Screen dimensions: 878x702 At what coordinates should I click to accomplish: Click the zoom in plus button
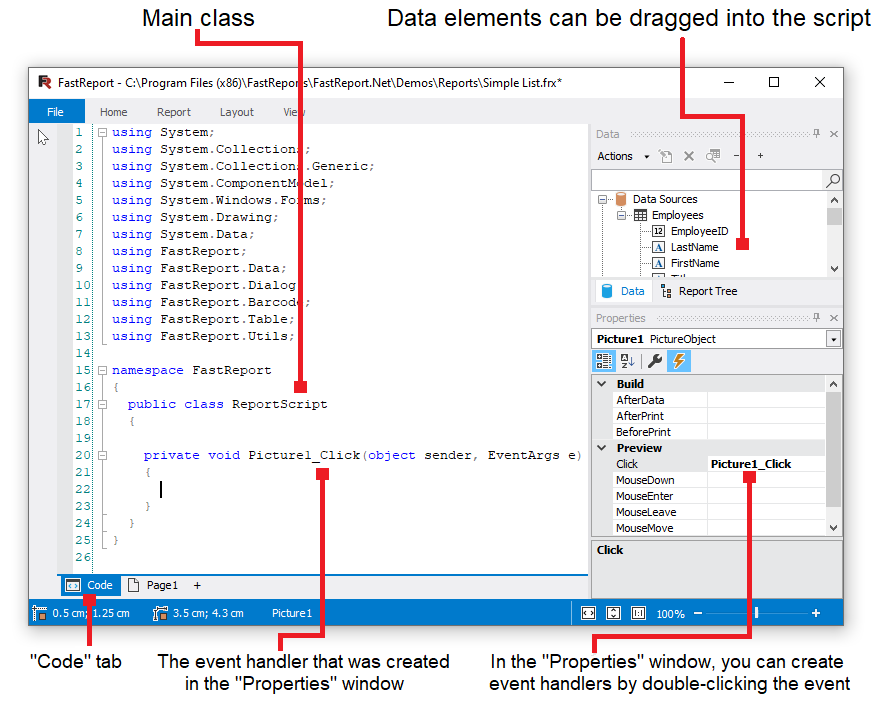point(816,613)
